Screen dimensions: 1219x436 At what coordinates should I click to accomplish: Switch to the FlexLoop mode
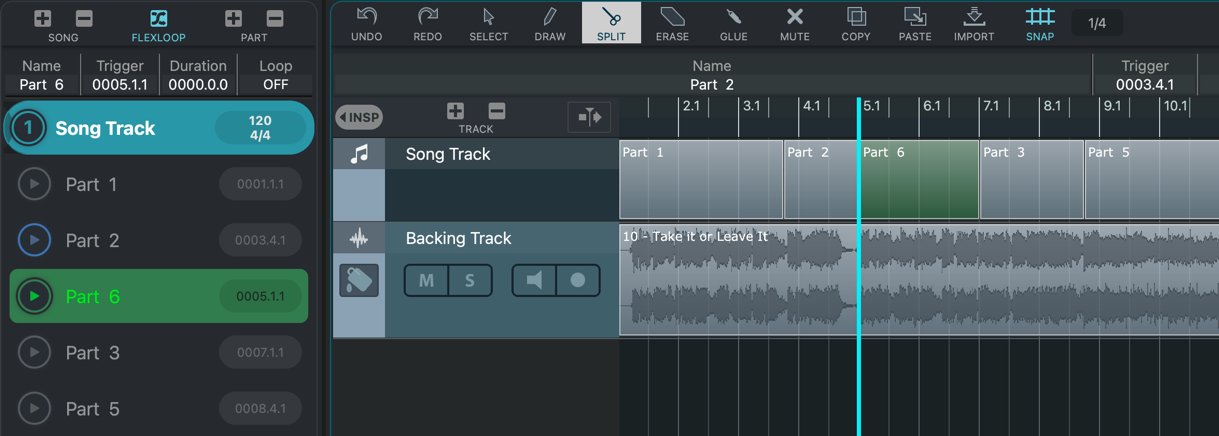[158, 23]
